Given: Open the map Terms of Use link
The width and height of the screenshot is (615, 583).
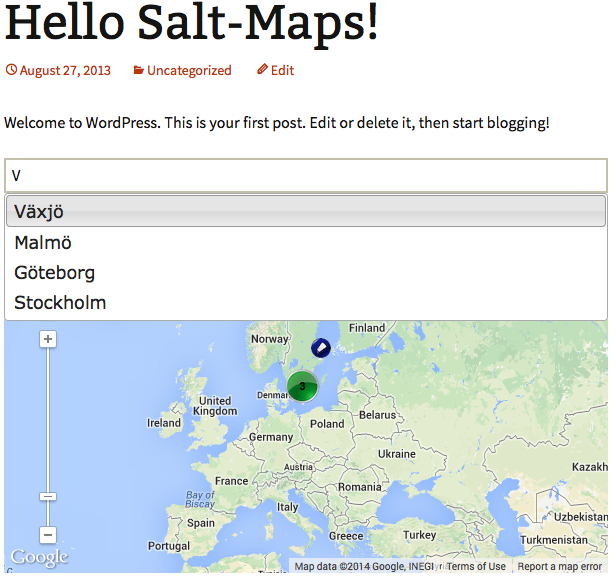Looking at the screenshot, I should (476, 567).
